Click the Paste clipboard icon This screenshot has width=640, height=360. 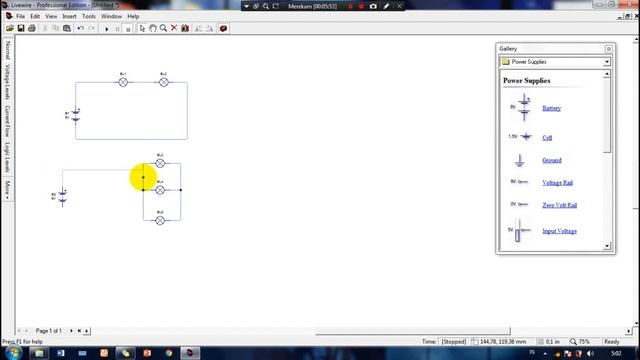coord(67,29)
